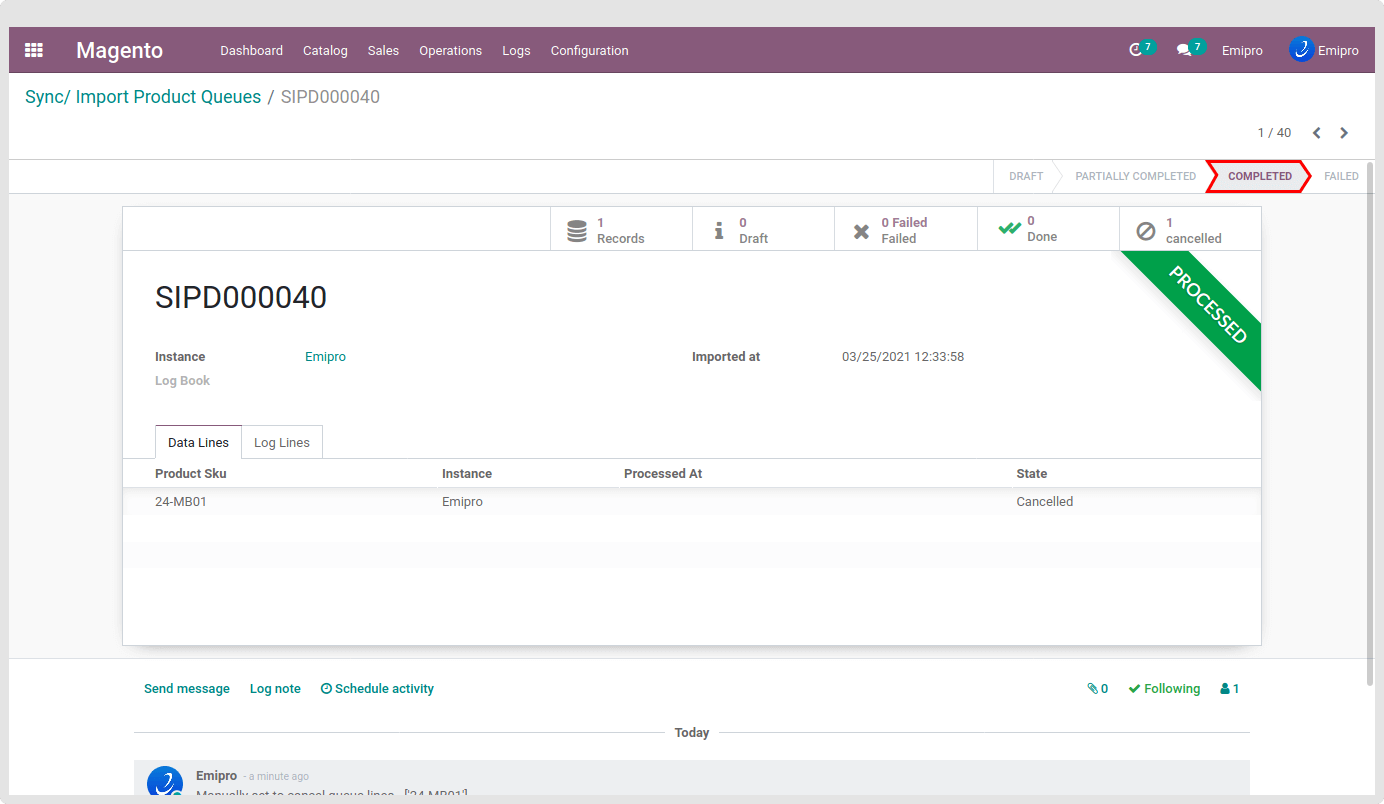
Task: Open the Sales menu
Action: click(x=383, y=50)
